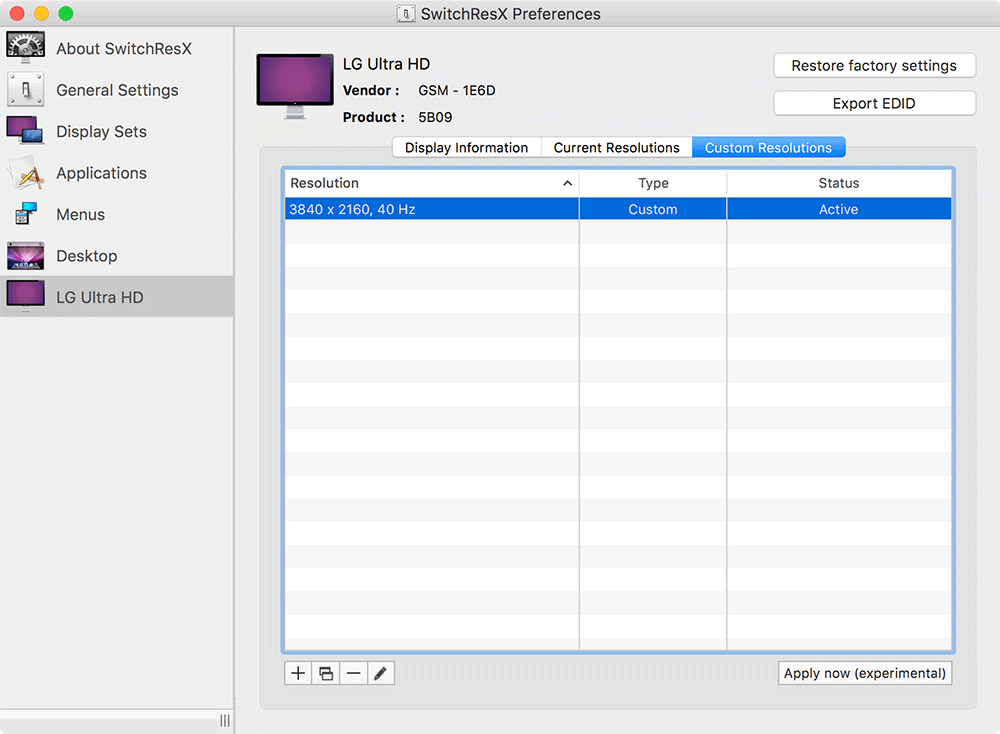The image size is (1000, 734).
Task: Click the LG Ultra HD sidebar monitor icon
Action: coord(26,297)
